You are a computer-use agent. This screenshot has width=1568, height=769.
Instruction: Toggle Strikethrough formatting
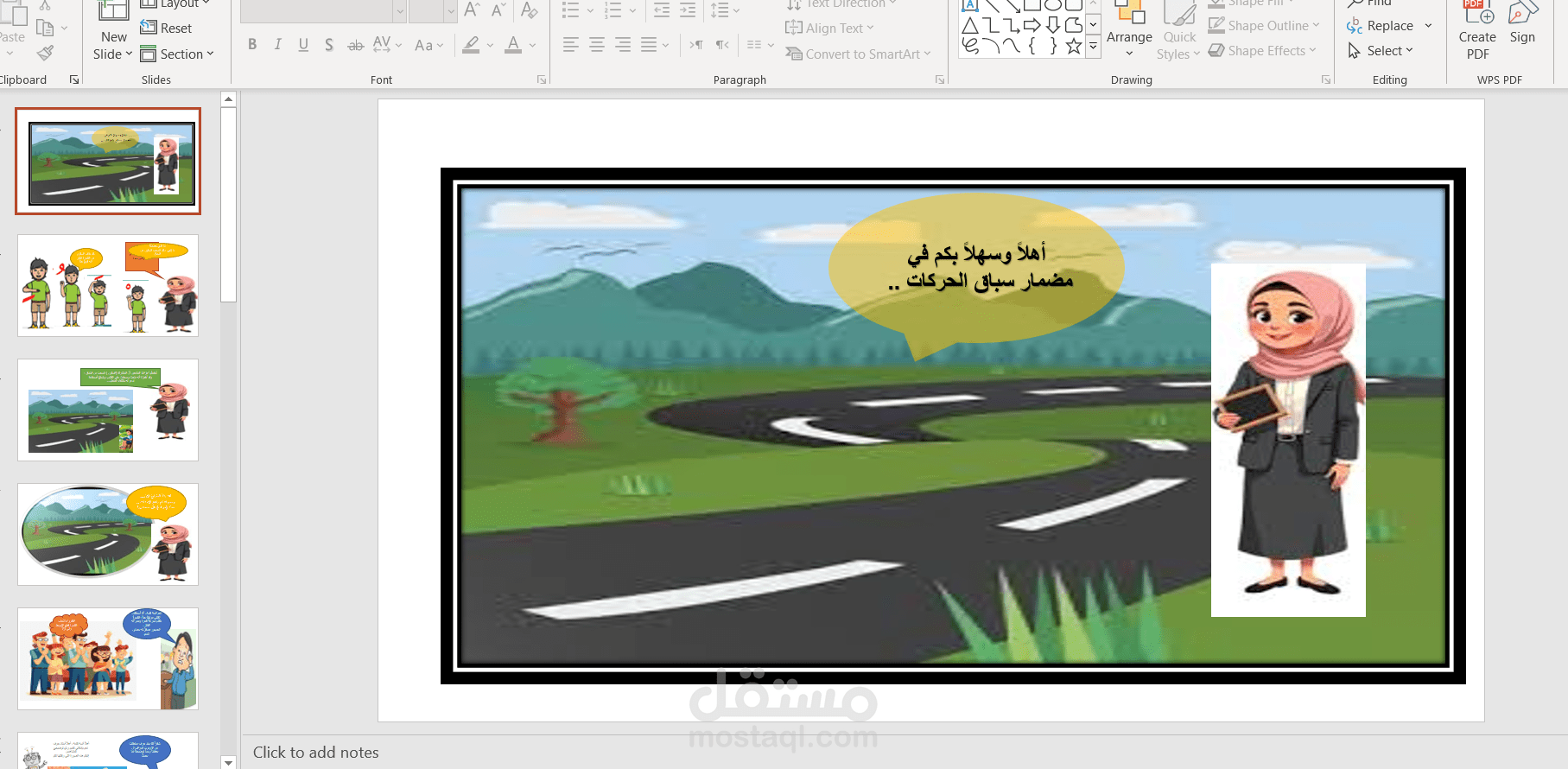(355, 45)
